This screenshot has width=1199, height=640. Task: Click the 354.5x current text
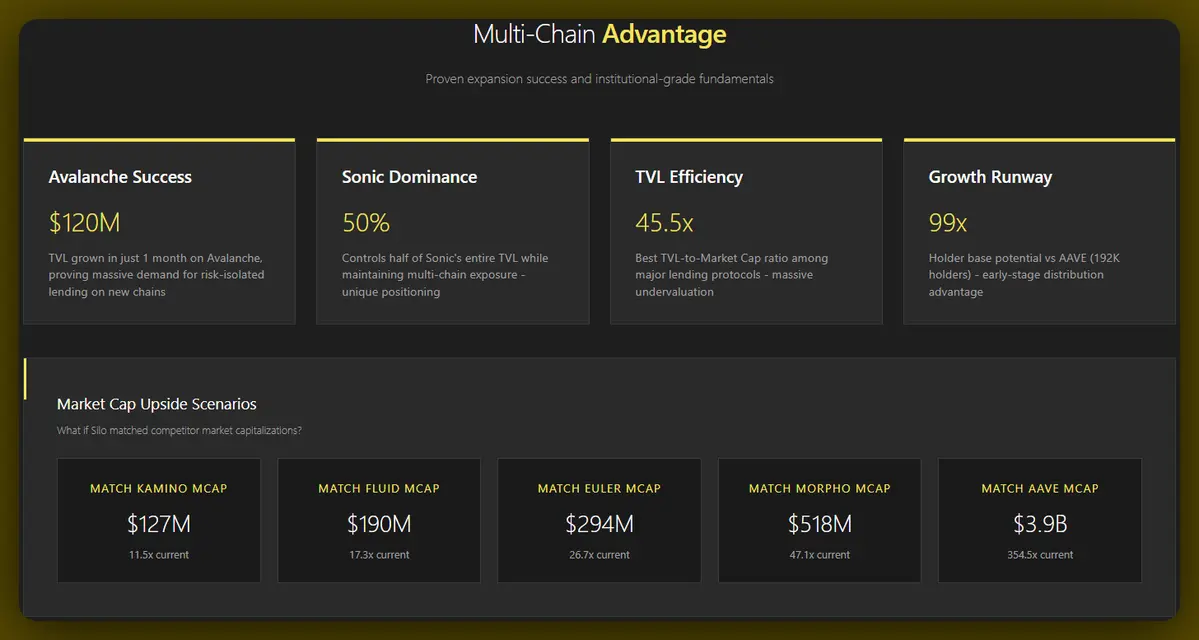[1039, 555]
